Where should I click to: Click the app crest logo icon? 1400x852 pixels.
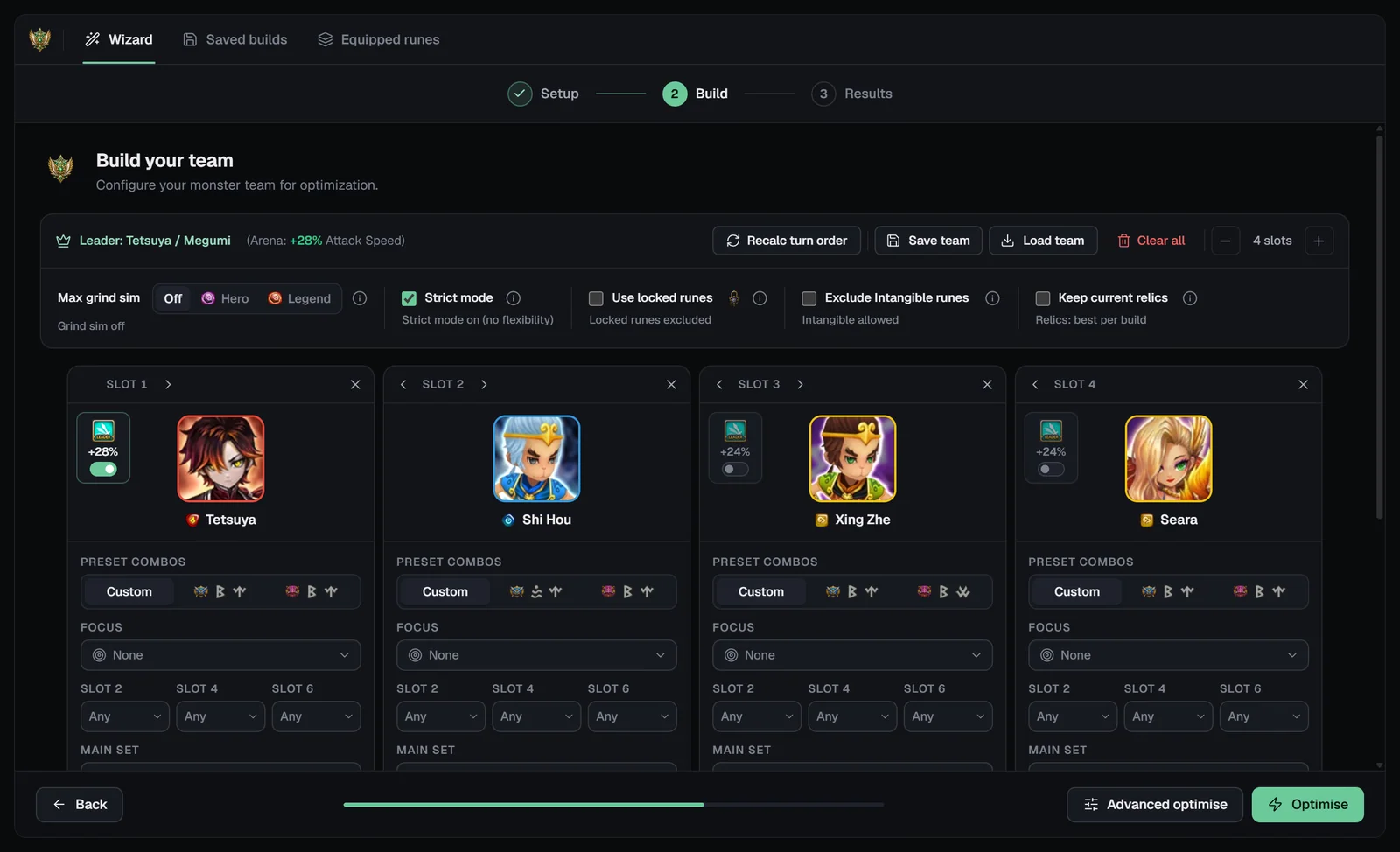(x=39, y=39)
